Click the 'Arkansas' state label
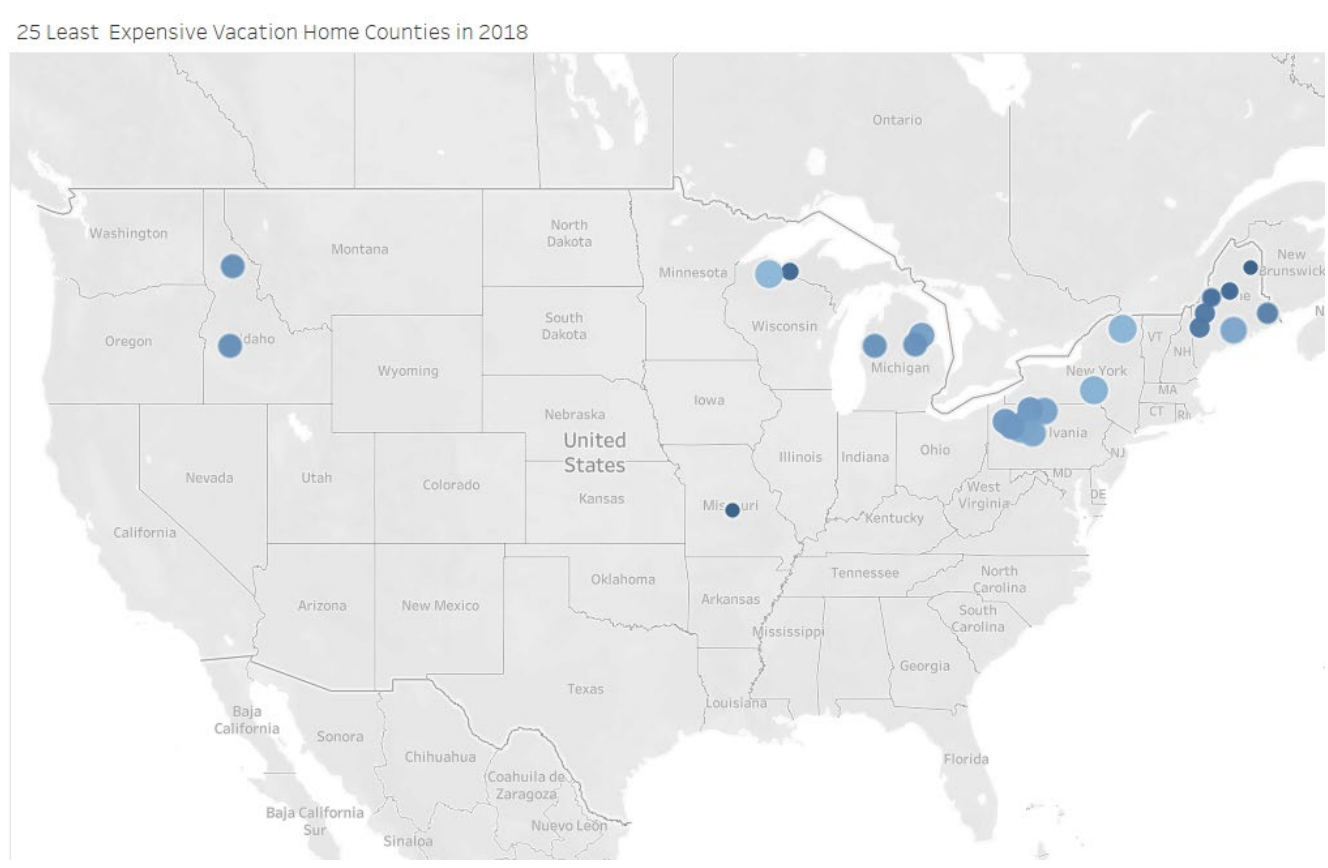The height and width of the screenshot is (868, 1328). click(x=730, y=599)
